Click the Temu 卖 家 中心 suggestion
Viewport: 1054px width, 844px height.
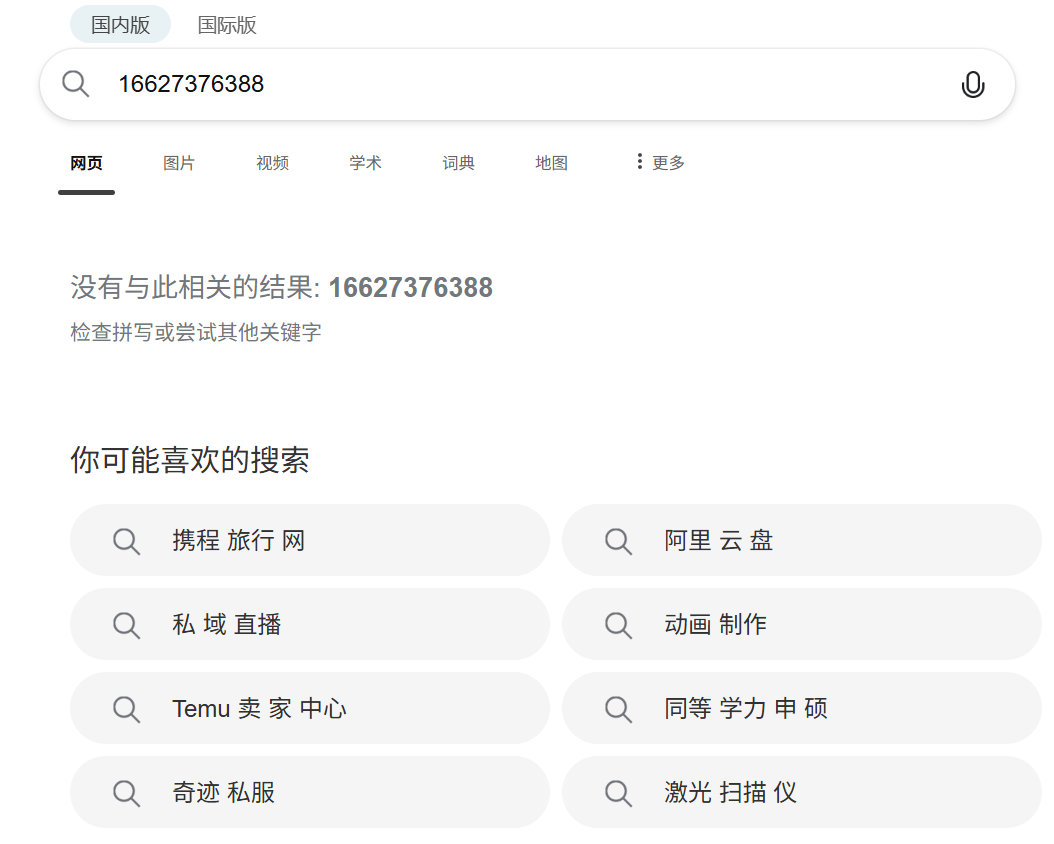click(260, 708)
